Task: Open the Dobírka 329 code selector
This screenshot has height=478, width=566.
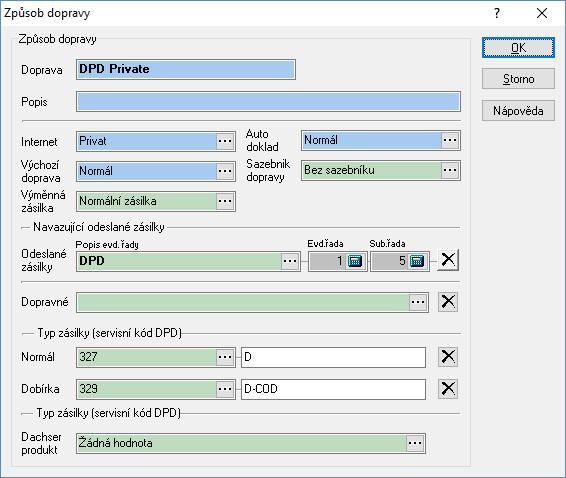Action: pyautogui.click(x=225, y=389)
